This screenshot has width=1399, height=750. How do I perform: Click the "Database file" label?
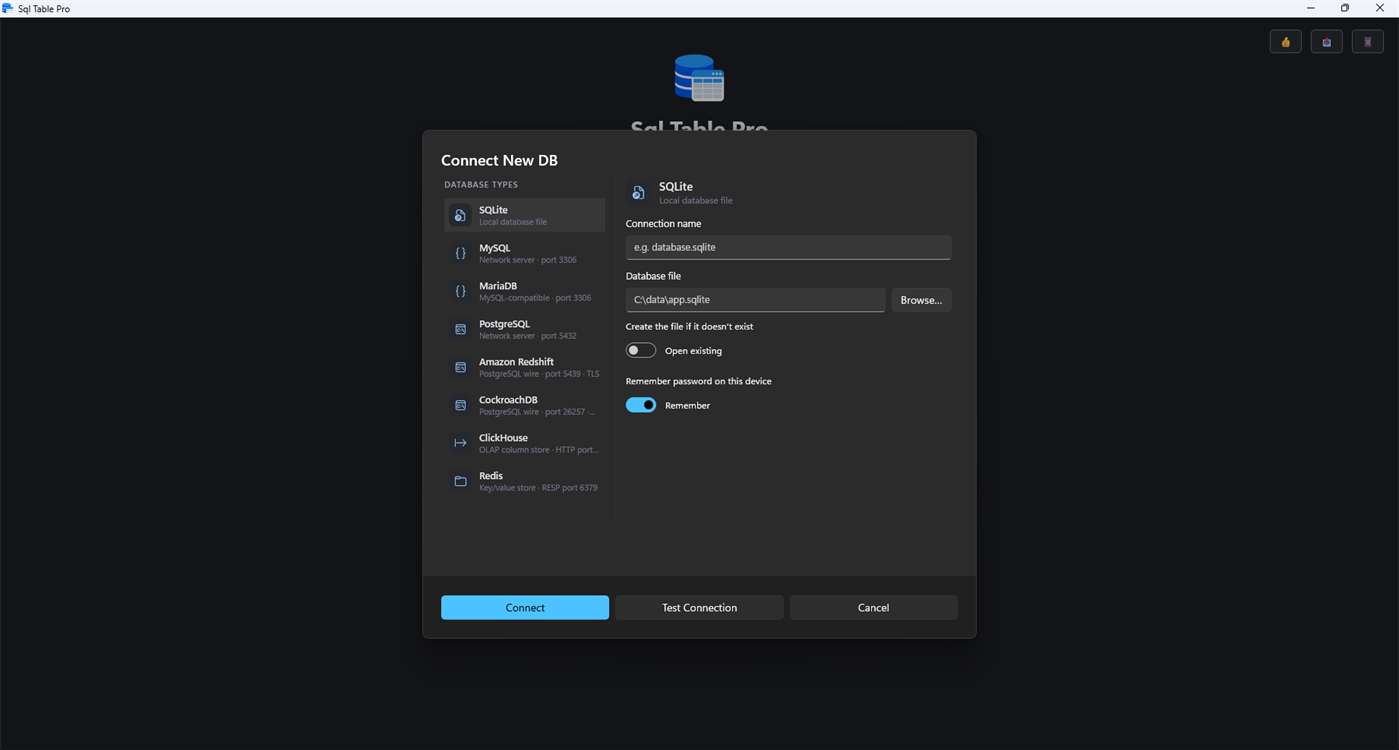point(653,276)
